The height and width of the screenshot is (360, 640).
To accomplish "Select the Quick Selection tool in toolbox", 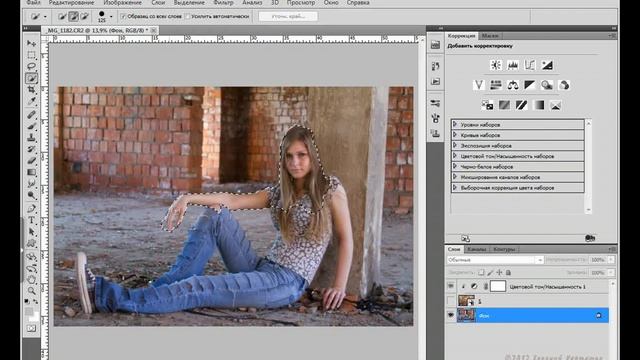I will point(31,78).
